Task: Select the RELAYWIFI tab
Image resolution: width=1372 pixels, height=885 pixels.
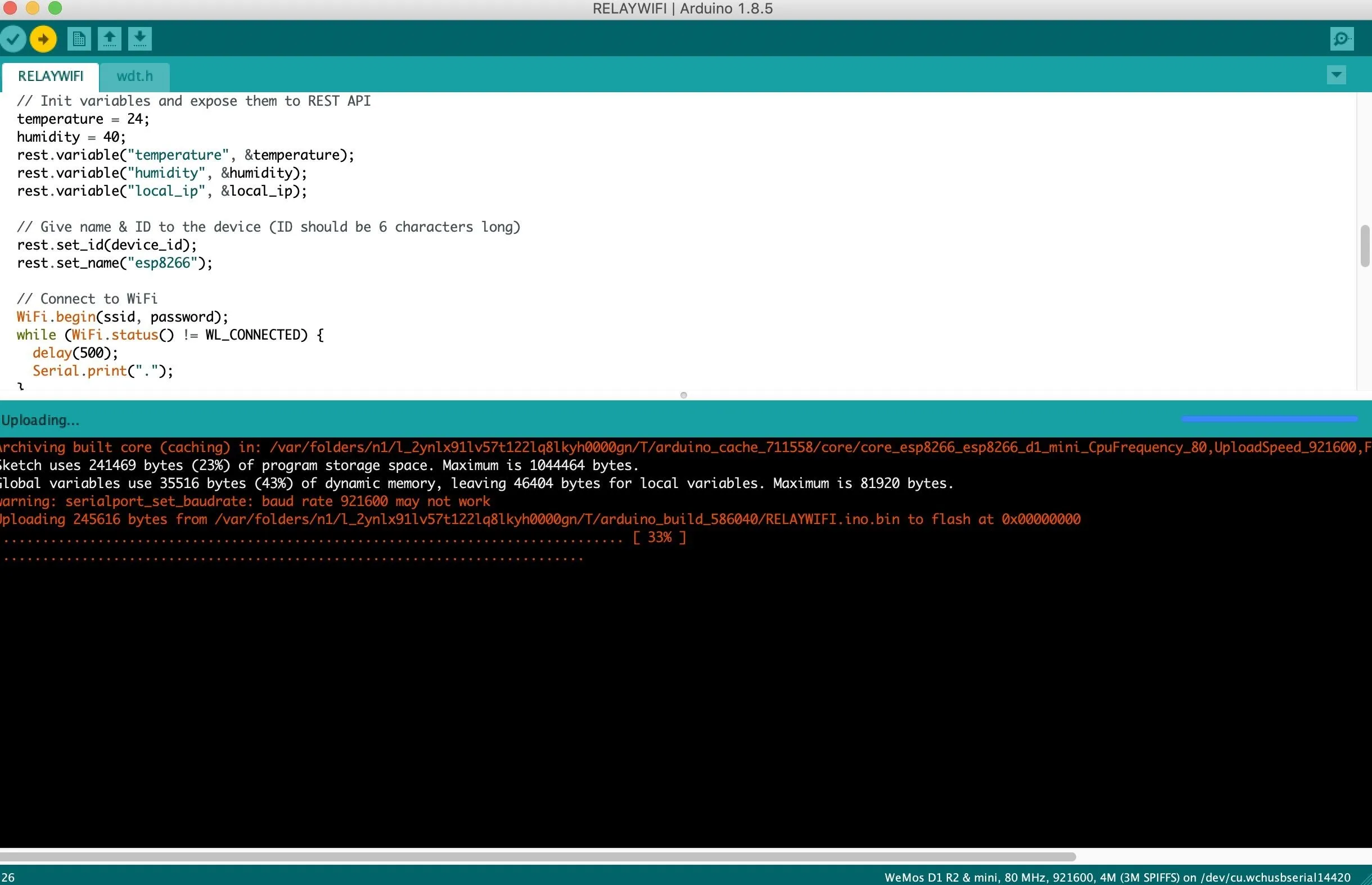Action: pos(51,76)
